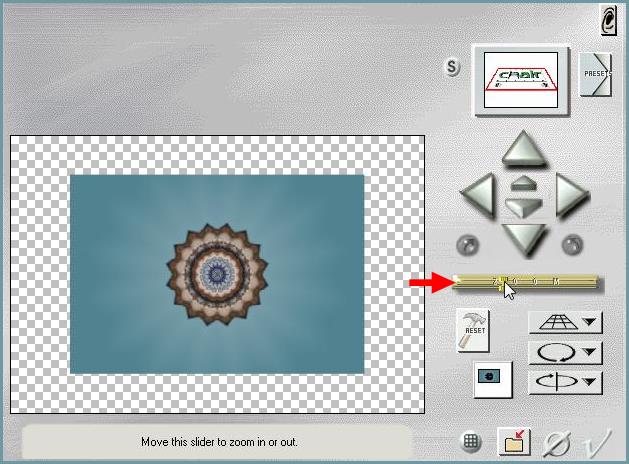
Task: Reset settings with the hammer button
Action: click(472, 329)
